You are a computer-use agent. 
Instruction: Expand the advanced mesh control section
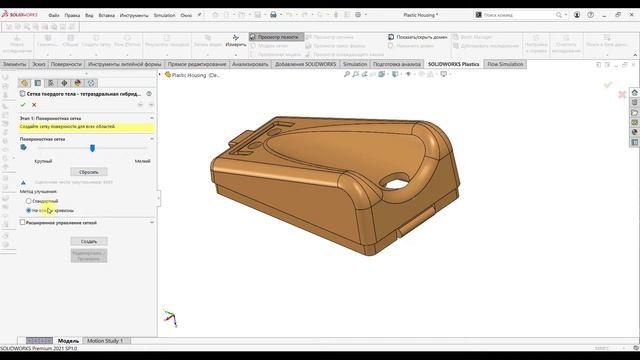152,223
